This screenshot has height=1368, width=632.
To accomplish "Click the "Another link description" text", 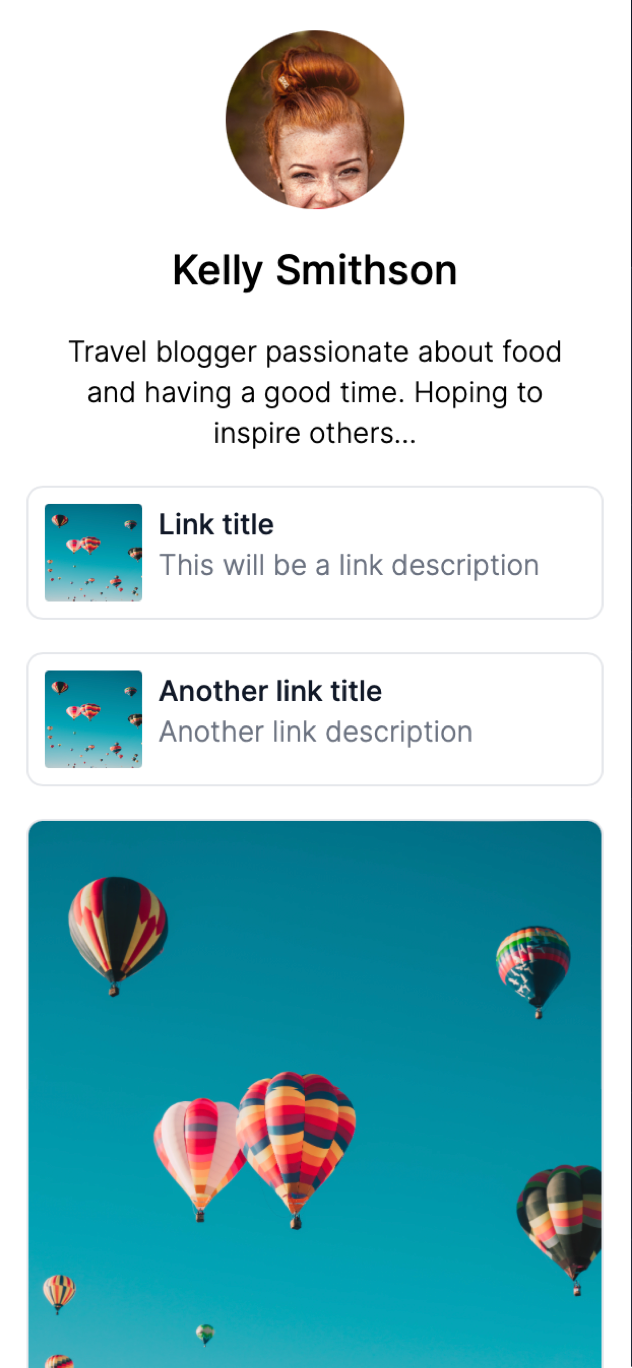I will pyautogui.click(x=316, y=732).
